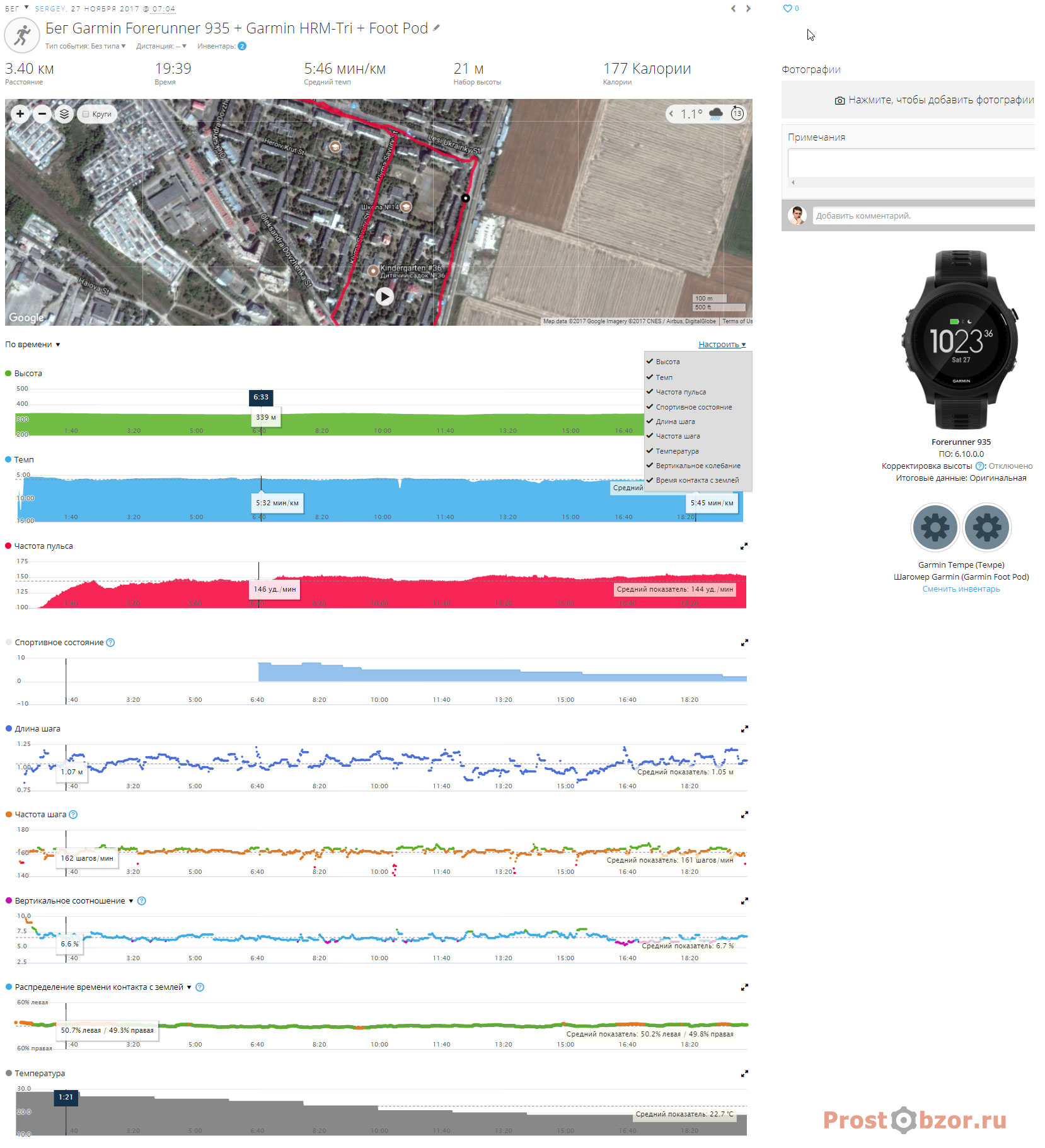
Task: Go to the next activity arrow
Action: point(748,9)
